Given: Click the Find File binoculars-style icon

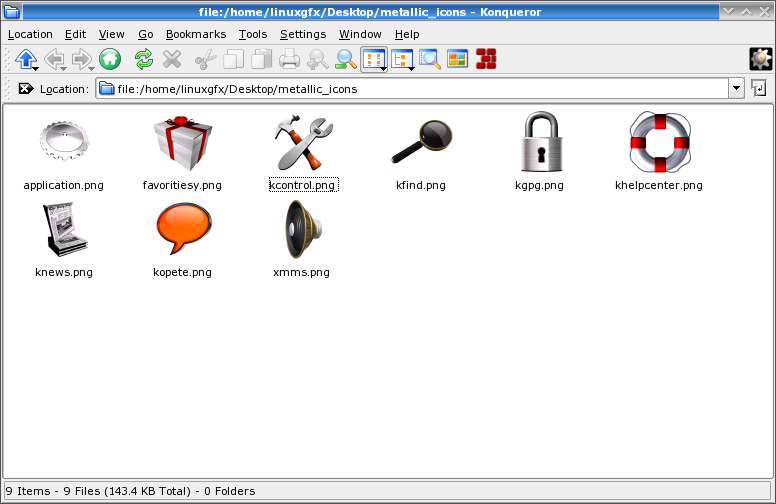Looking at the screenshot, I should pyautogui.click(x=317, y=59).
